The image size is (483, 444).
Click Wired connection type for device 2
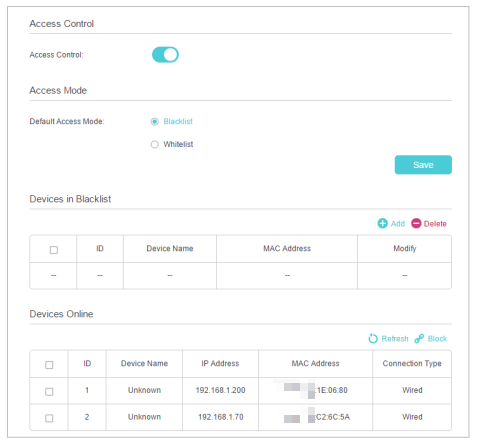(x=412, y=417)
